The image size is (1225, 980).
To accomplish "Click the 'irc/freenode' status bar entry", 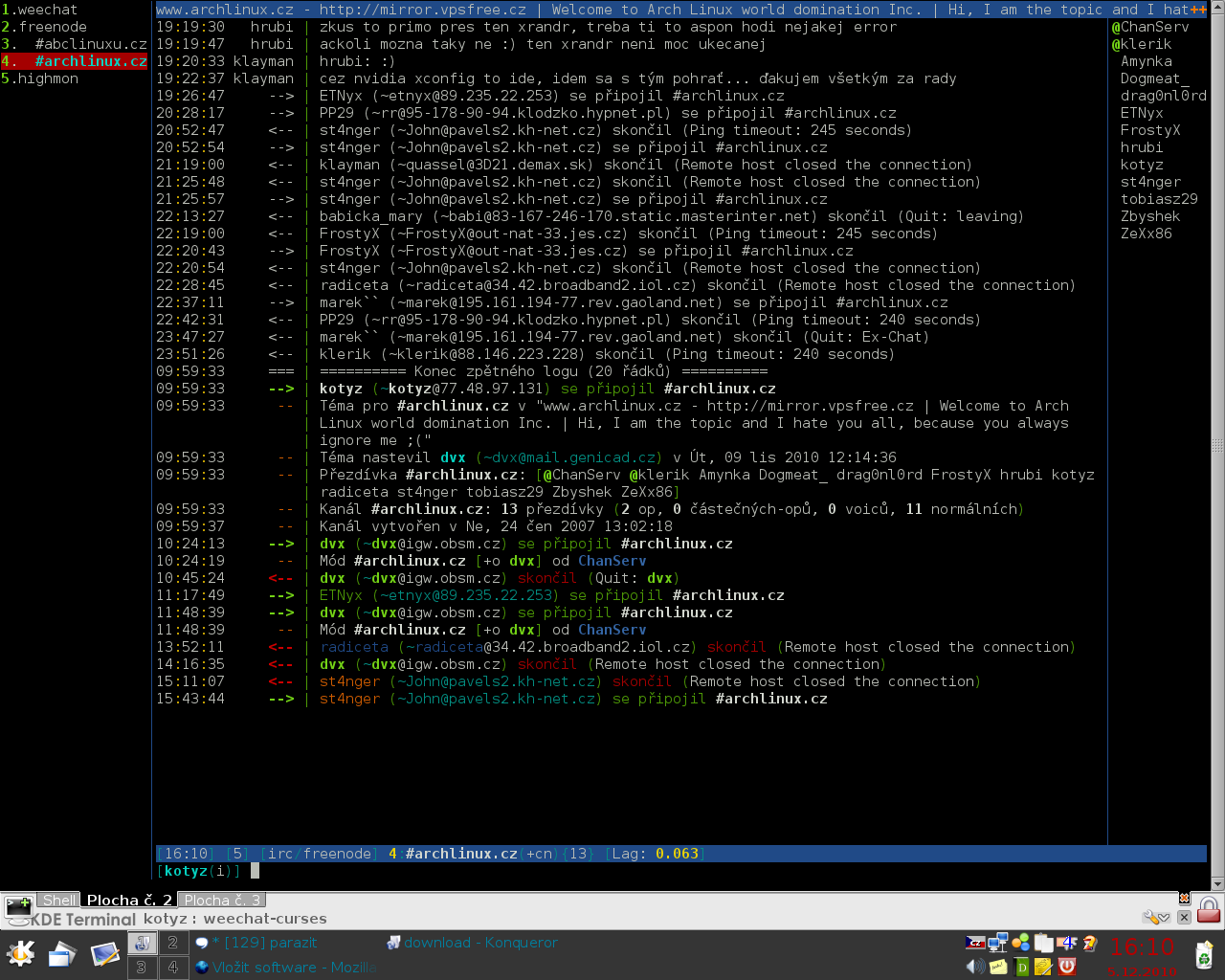I will click(320, 854).
